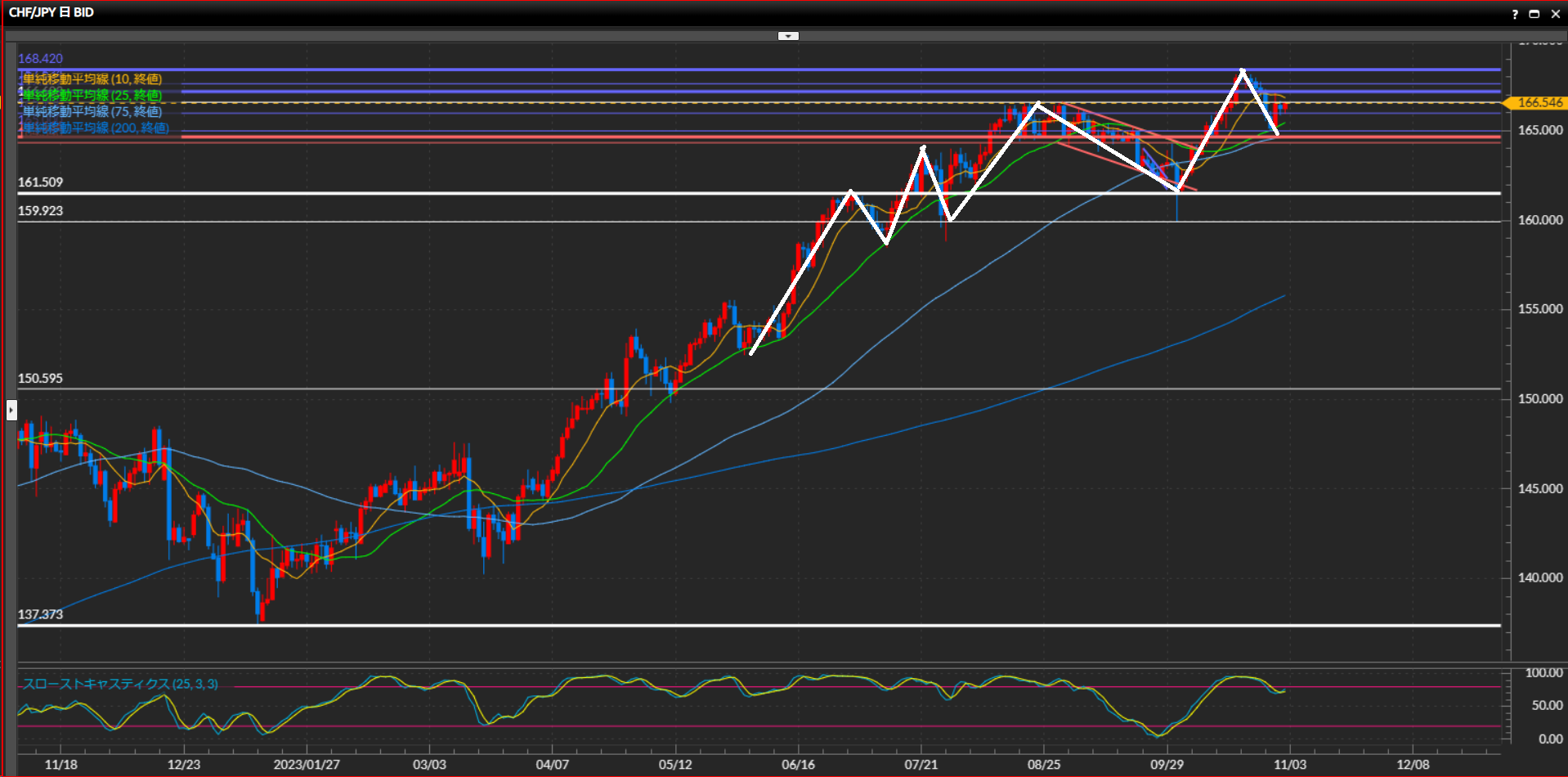
Task: Click the current price tag 166.546
Action: 1538,103
